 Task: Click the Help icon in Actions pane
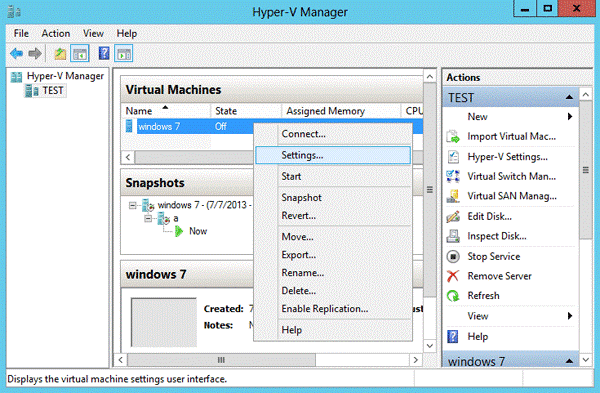click(453, 336)
